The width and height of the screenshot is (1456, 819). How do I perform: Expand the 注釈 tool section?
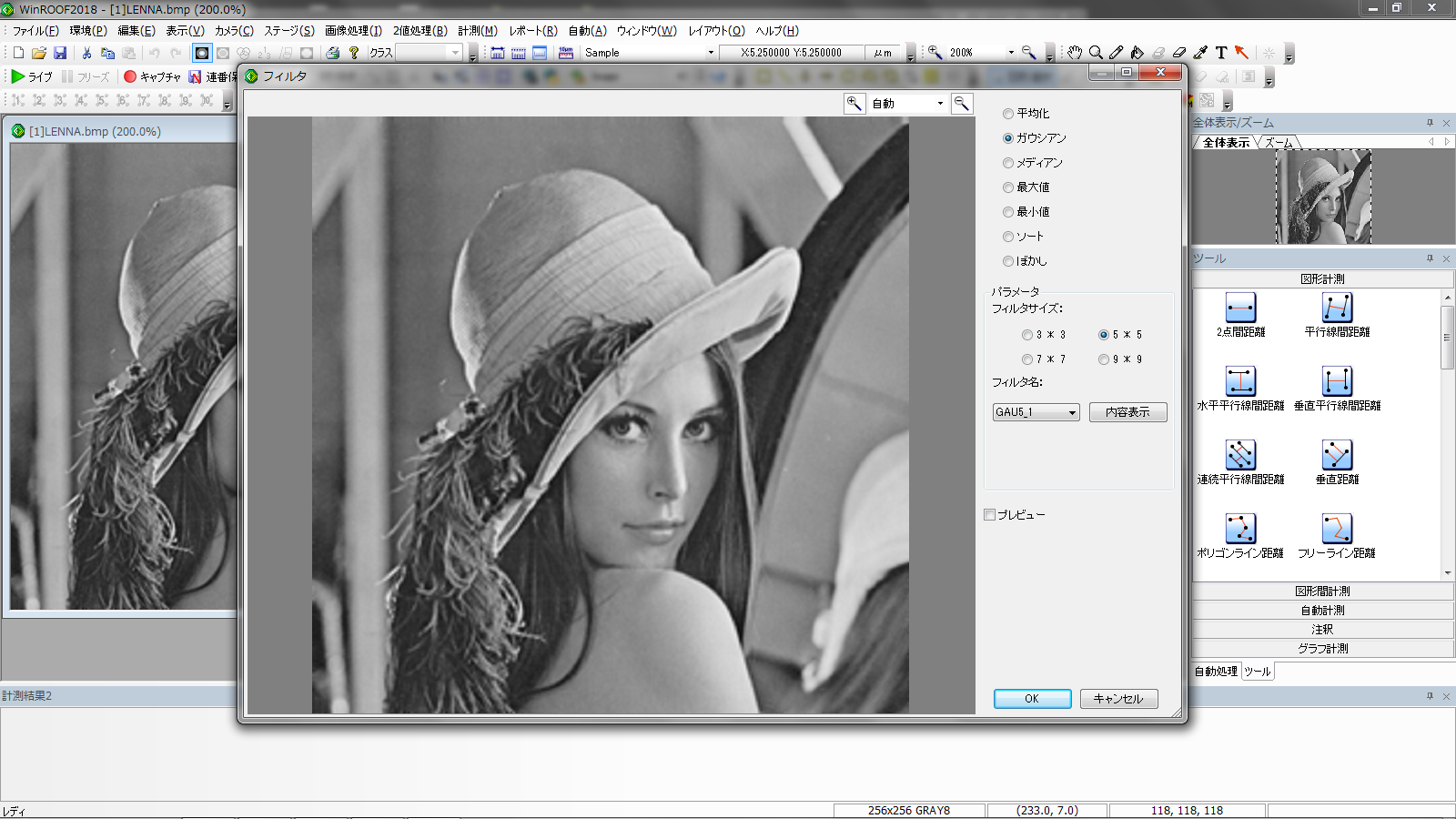(1322, 630)
